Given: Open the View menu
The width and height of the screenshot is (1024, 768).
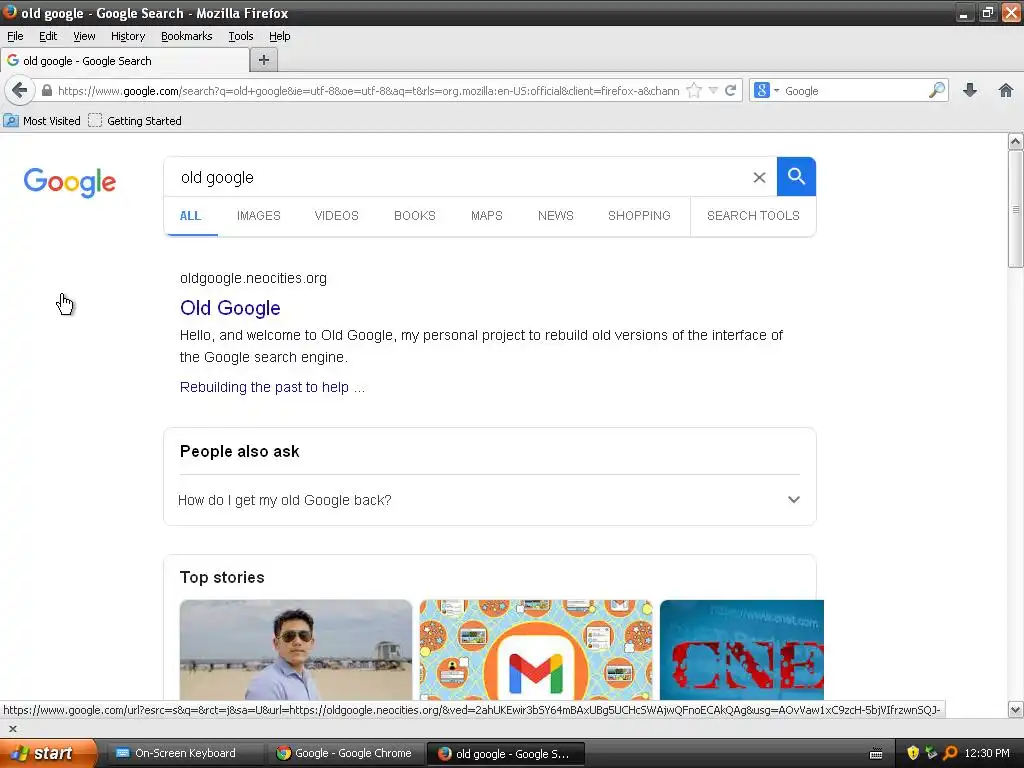Looking at the screenshot, I should click(x=84, y=36).
